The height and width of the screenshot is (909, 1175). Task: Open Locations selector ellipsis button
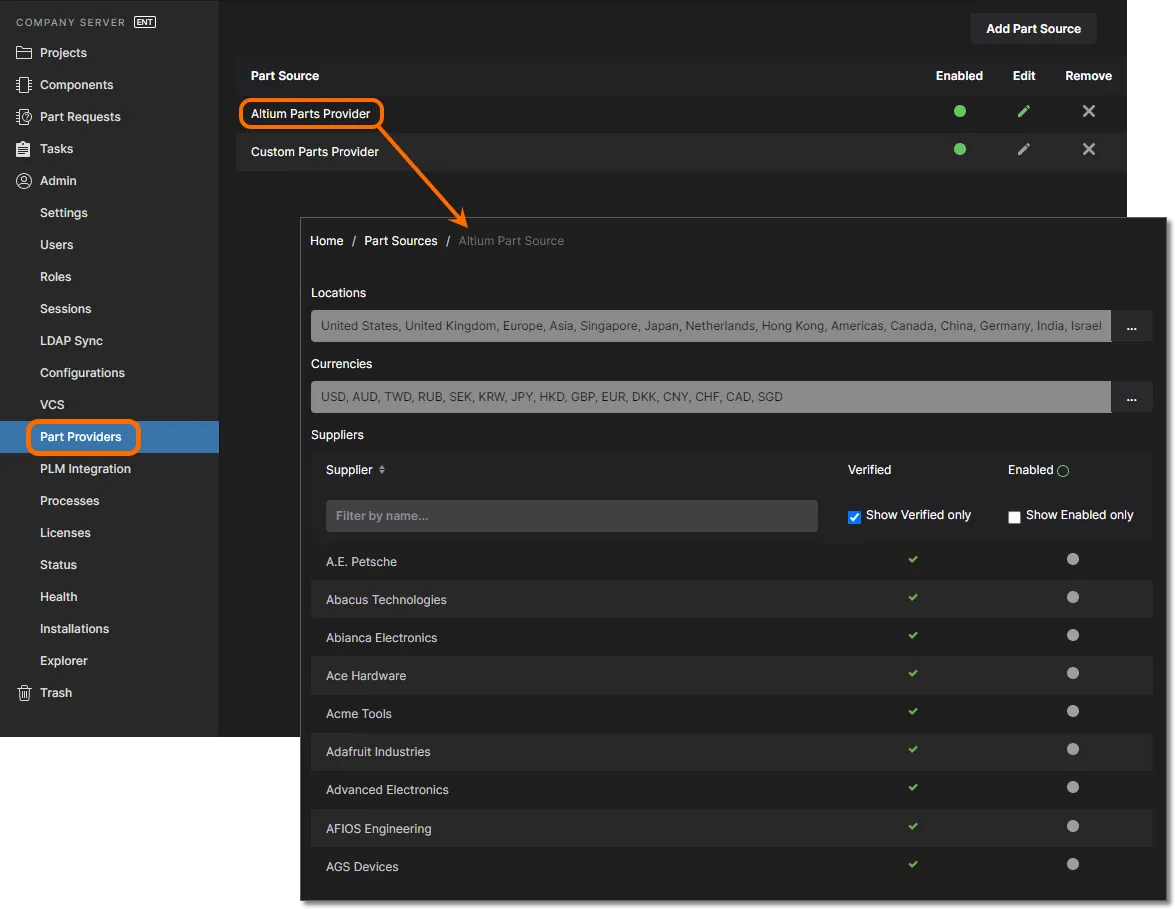click(1132, 326)
